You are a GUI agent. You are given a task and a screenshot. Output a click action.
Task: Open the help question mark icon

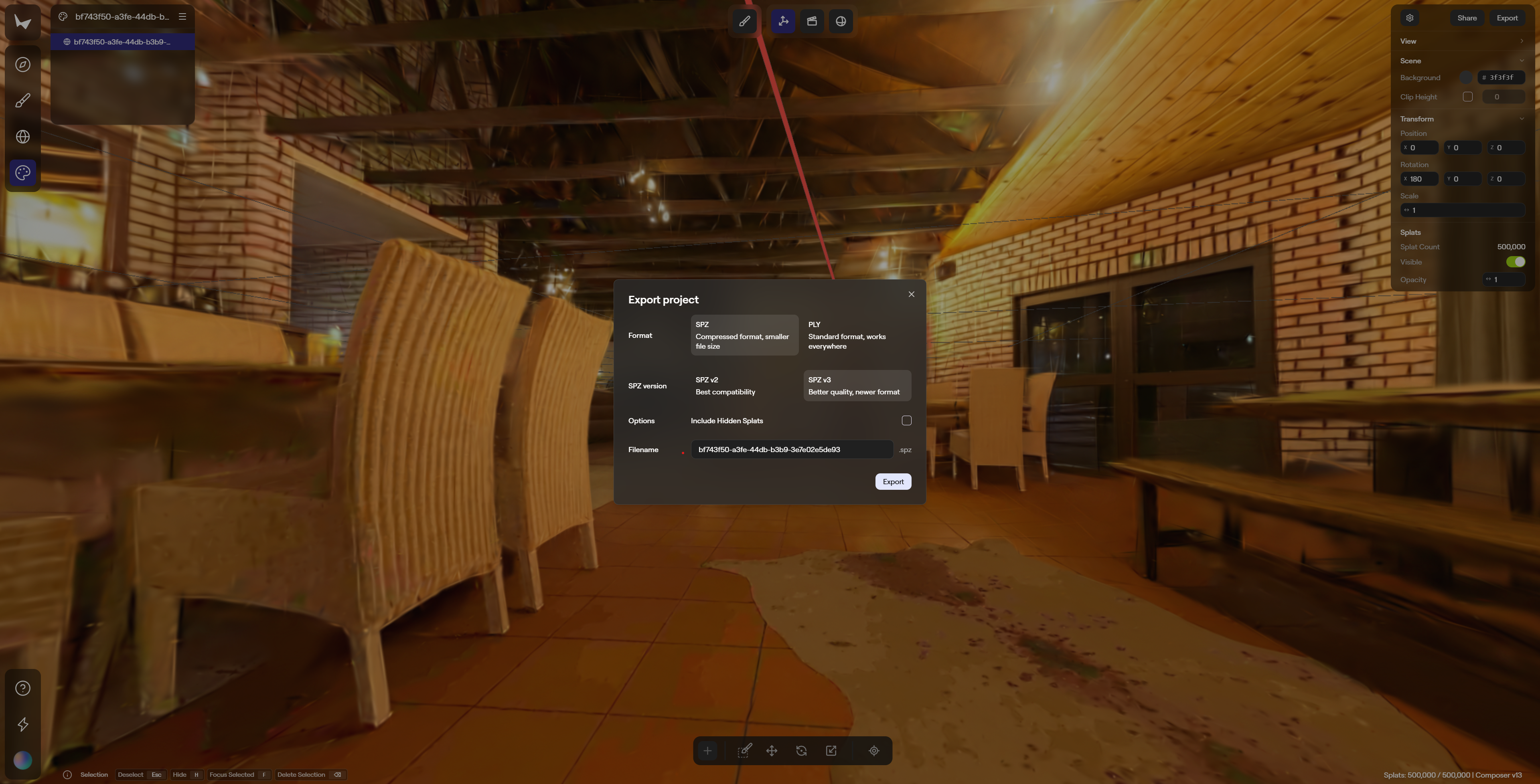coord(23,688)
